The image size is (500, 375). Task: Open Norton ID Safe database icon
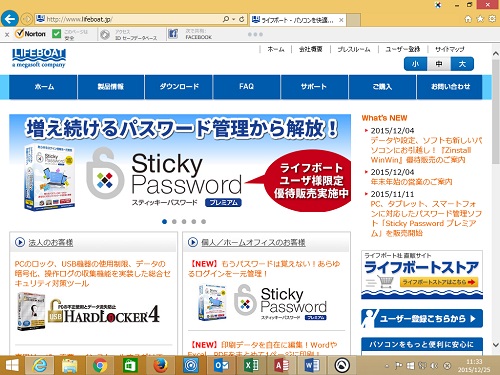pyautogui.click(x=105, y=34)
